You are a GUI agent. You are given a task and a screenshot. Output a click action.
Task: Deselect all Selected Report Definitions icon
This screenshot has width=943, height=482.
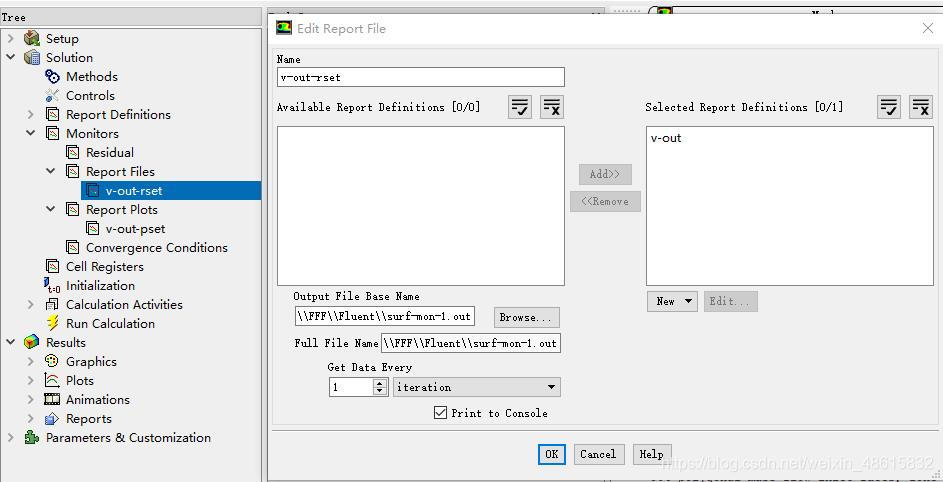pyautogui.click(x=921, y=108)
